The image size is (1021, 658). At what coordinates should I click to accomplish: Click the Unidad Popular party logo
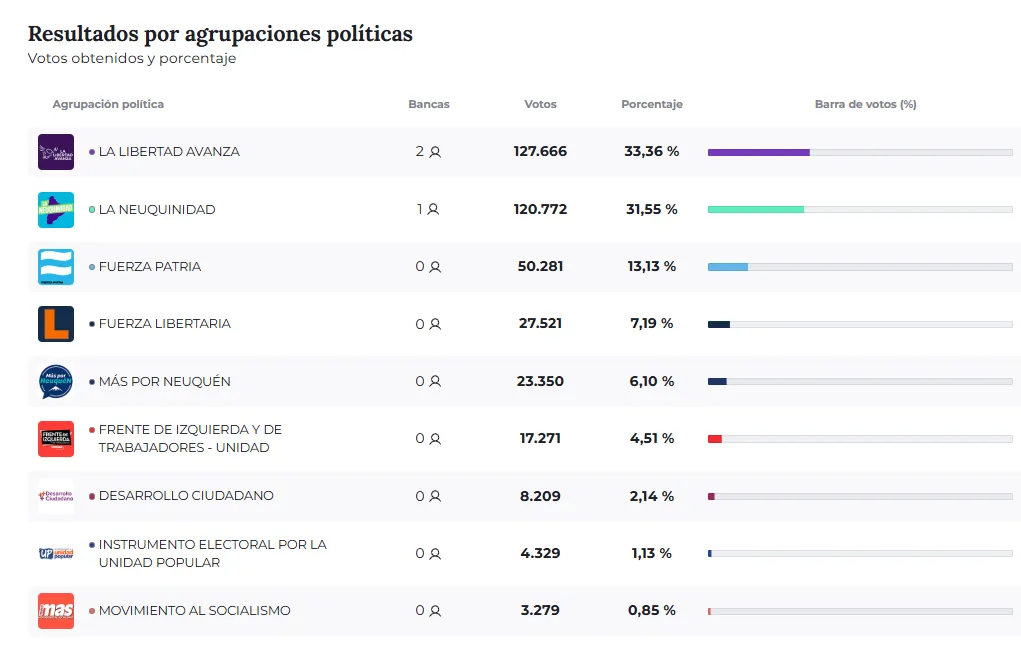(56, 553)
